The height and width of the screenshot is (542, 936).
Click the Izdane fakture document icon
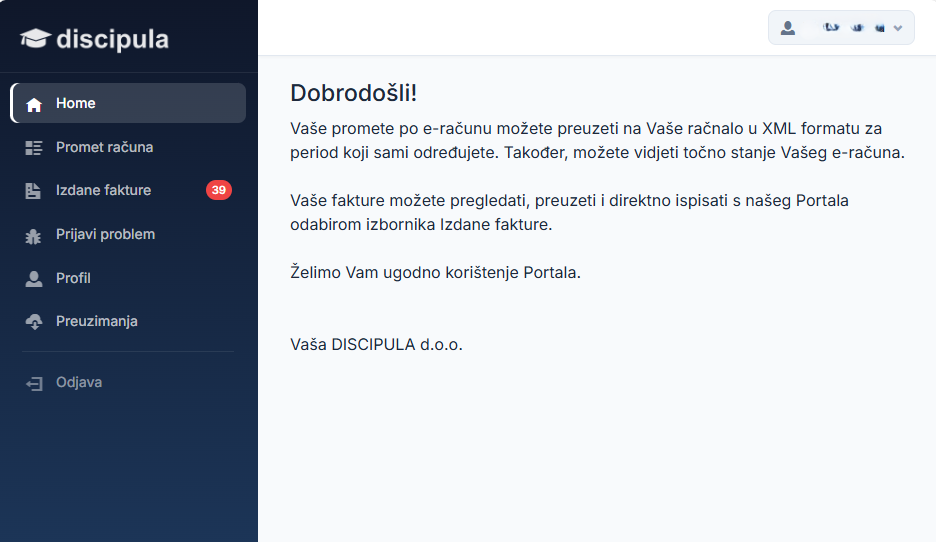coord(33,191)
